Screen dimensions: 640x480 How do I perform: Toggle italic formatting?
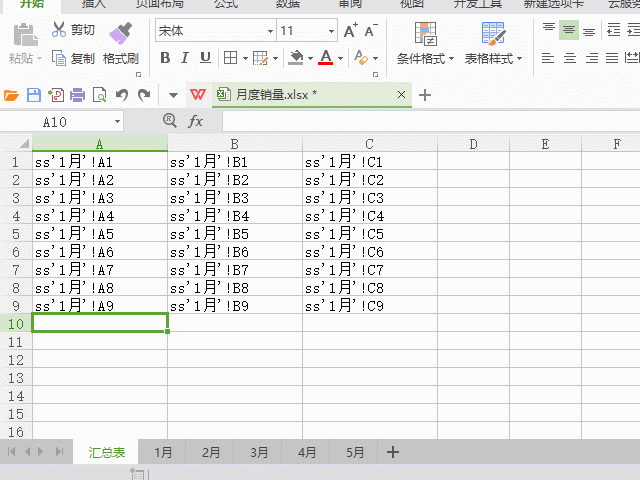coord(185,58)
